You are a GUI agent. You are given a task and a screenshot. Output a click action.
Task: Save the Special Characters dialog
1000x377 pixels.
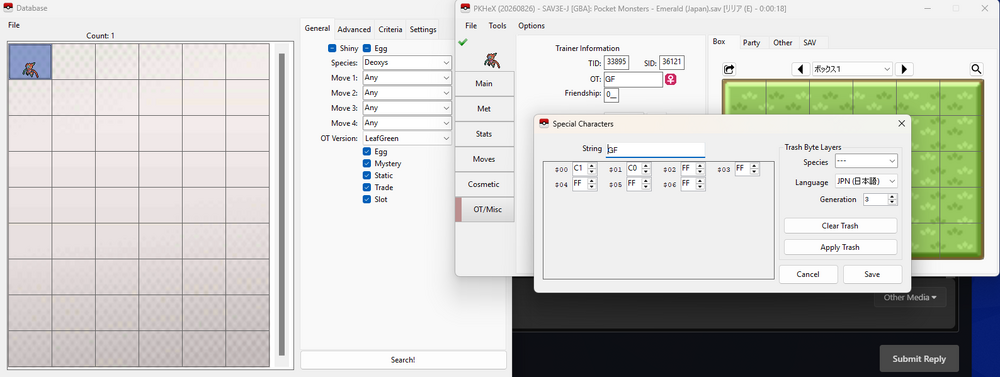[x=872, y=274]
